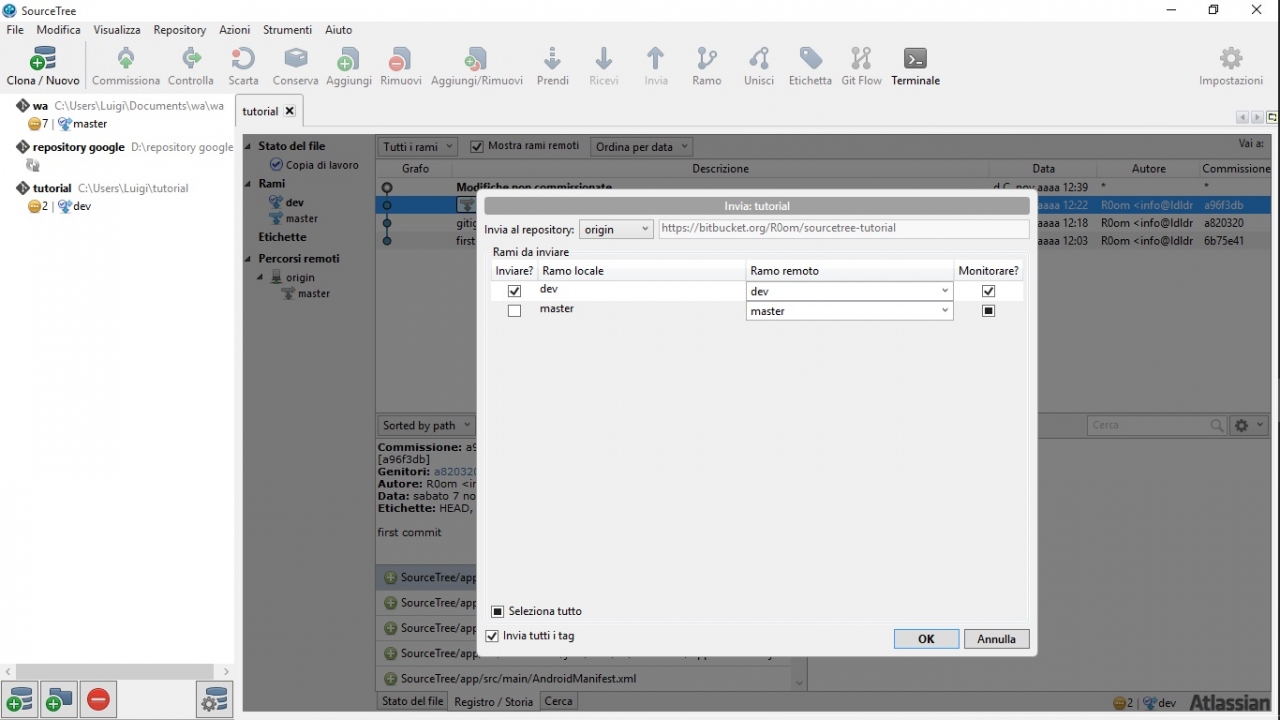Toggle the Inviare checkbox for dev branch

(514, 291)
